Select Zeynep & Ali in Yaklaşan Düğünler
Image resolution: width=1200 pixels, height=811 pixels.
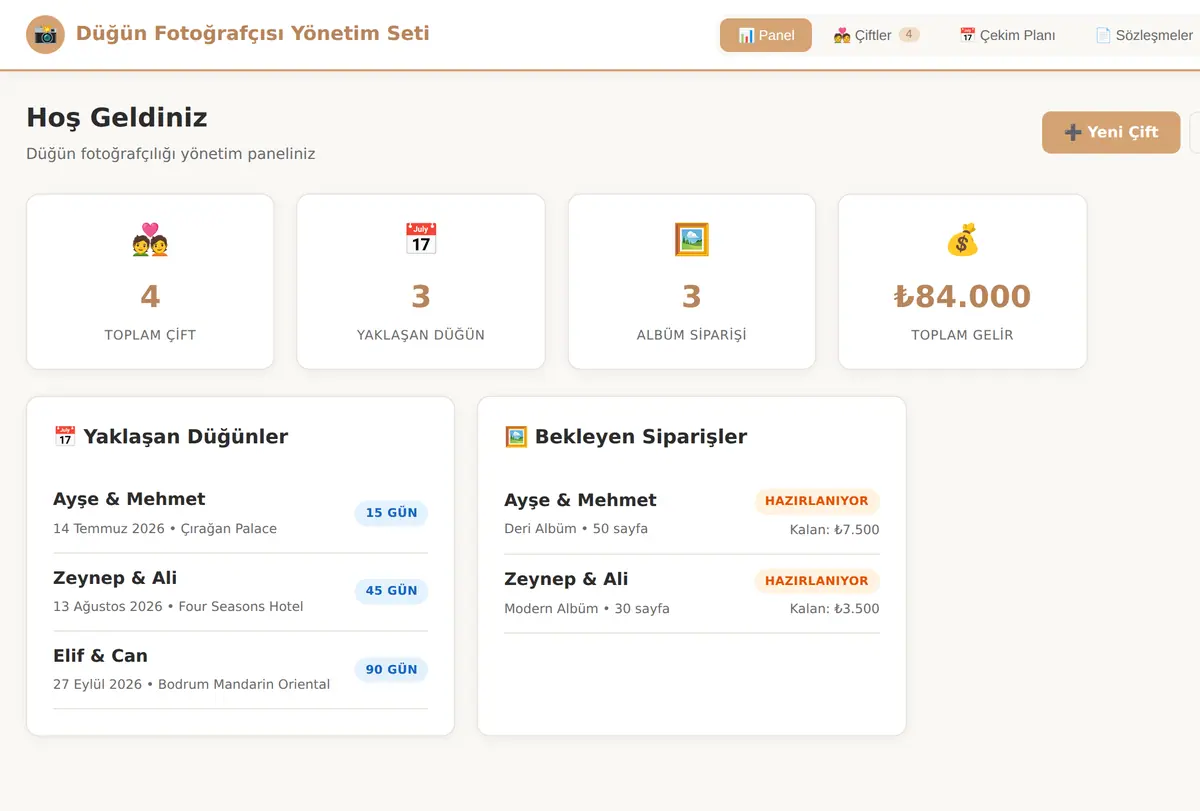click(x=240, y=591)
